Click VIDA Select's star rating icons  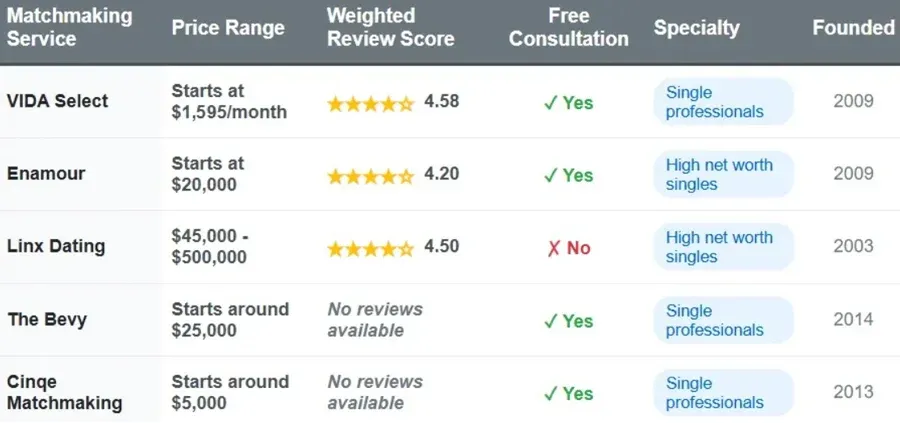370,102
